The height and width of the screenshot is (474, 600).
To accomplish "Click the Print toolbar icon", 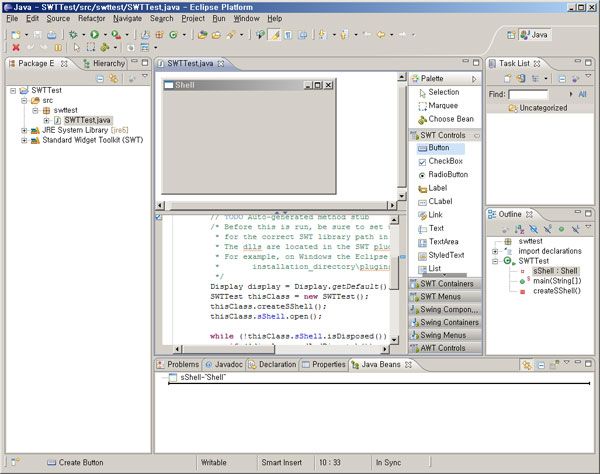I will pos(52,35).
